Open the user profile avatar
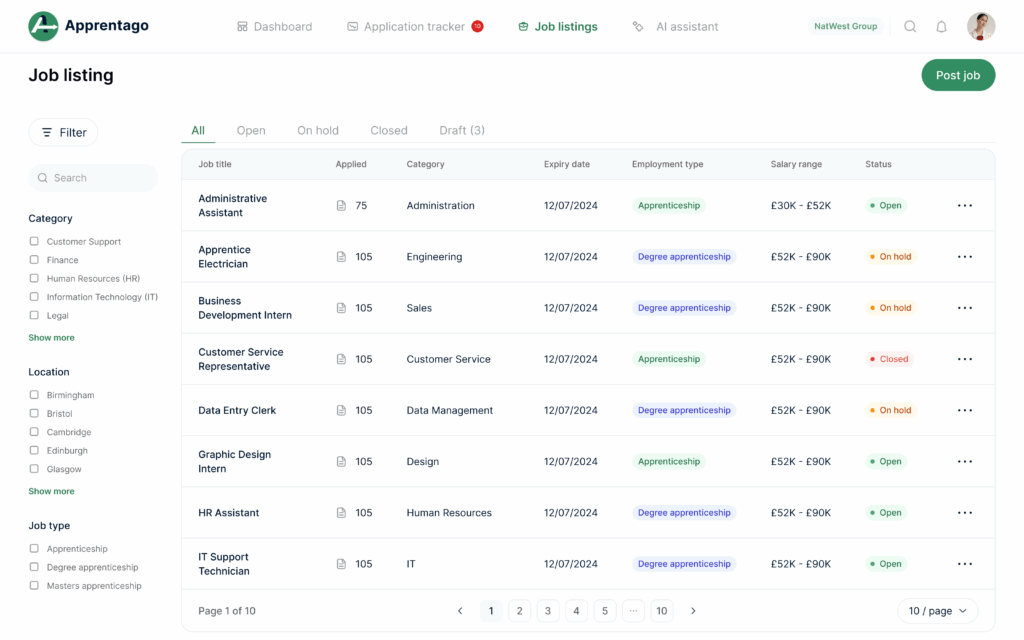Screen dimensions: 1024x640 980,27
